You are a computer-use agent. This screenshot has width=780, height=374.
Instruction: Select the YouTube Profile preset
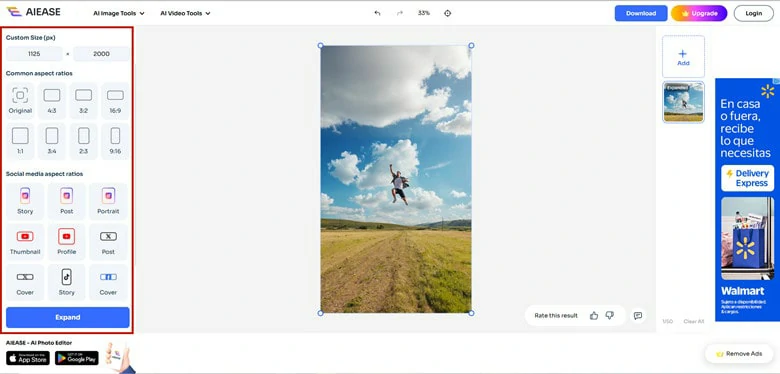coord(67,242)
